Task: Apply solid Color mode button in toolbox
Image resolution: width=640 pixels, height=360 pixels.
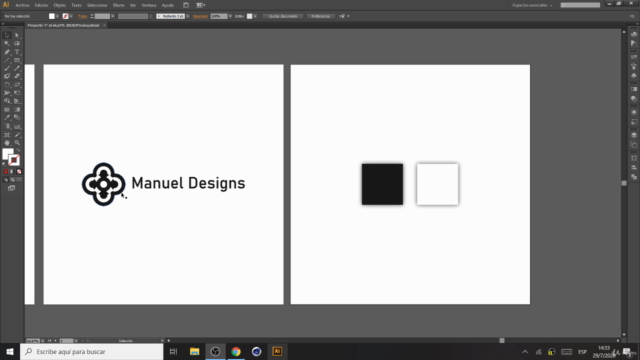Action: click(6, 172)
